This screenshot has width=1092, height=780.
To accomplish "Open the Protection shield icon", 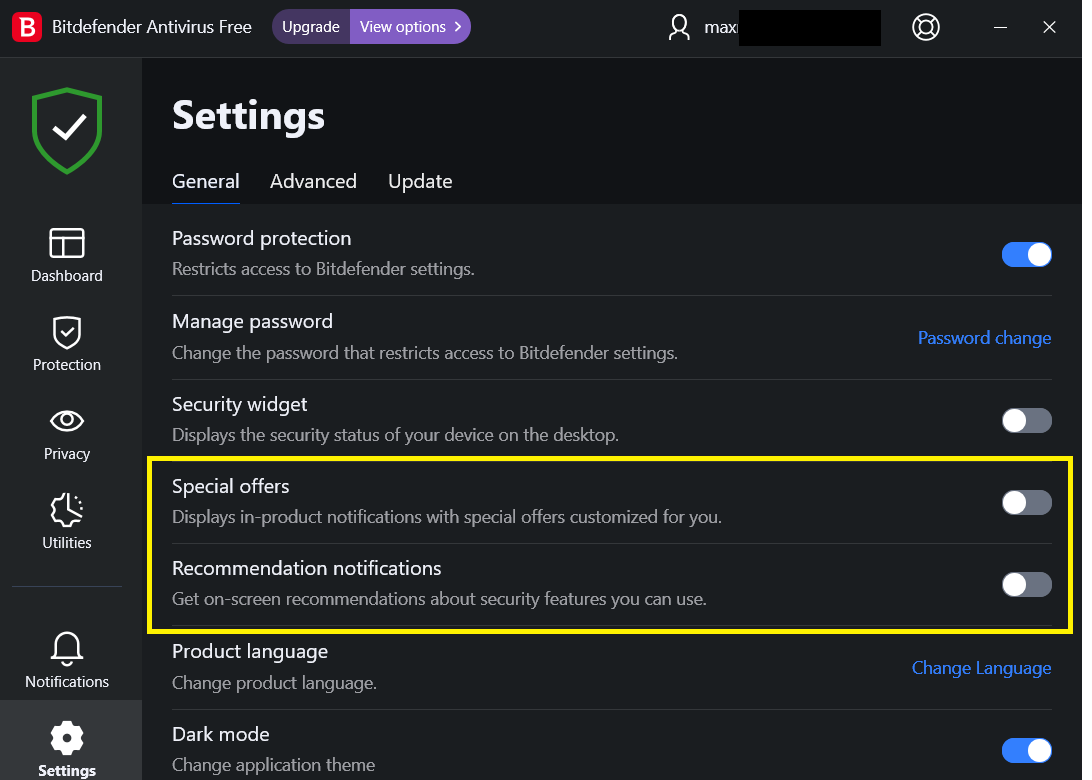I will [x=67, y=332].
